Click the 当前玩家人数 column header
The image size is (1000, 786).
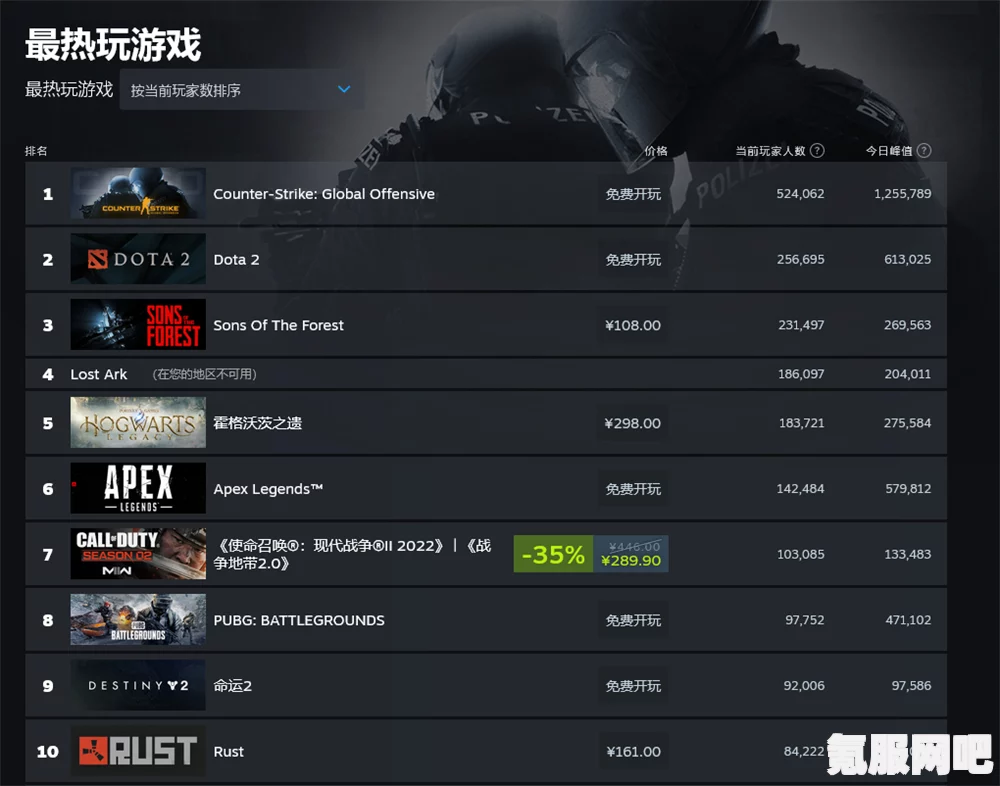tap(770, 151)
